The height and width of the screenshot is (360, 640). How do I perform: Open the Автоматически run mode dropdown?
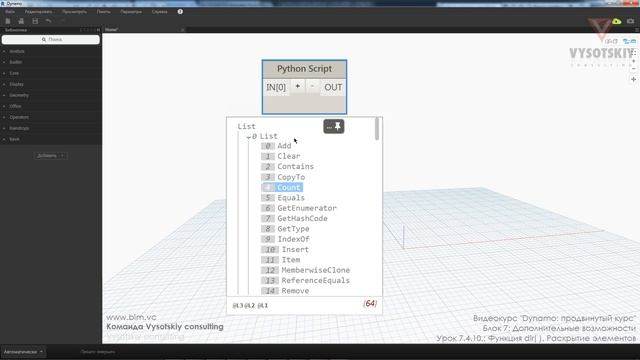coord(23,351)
